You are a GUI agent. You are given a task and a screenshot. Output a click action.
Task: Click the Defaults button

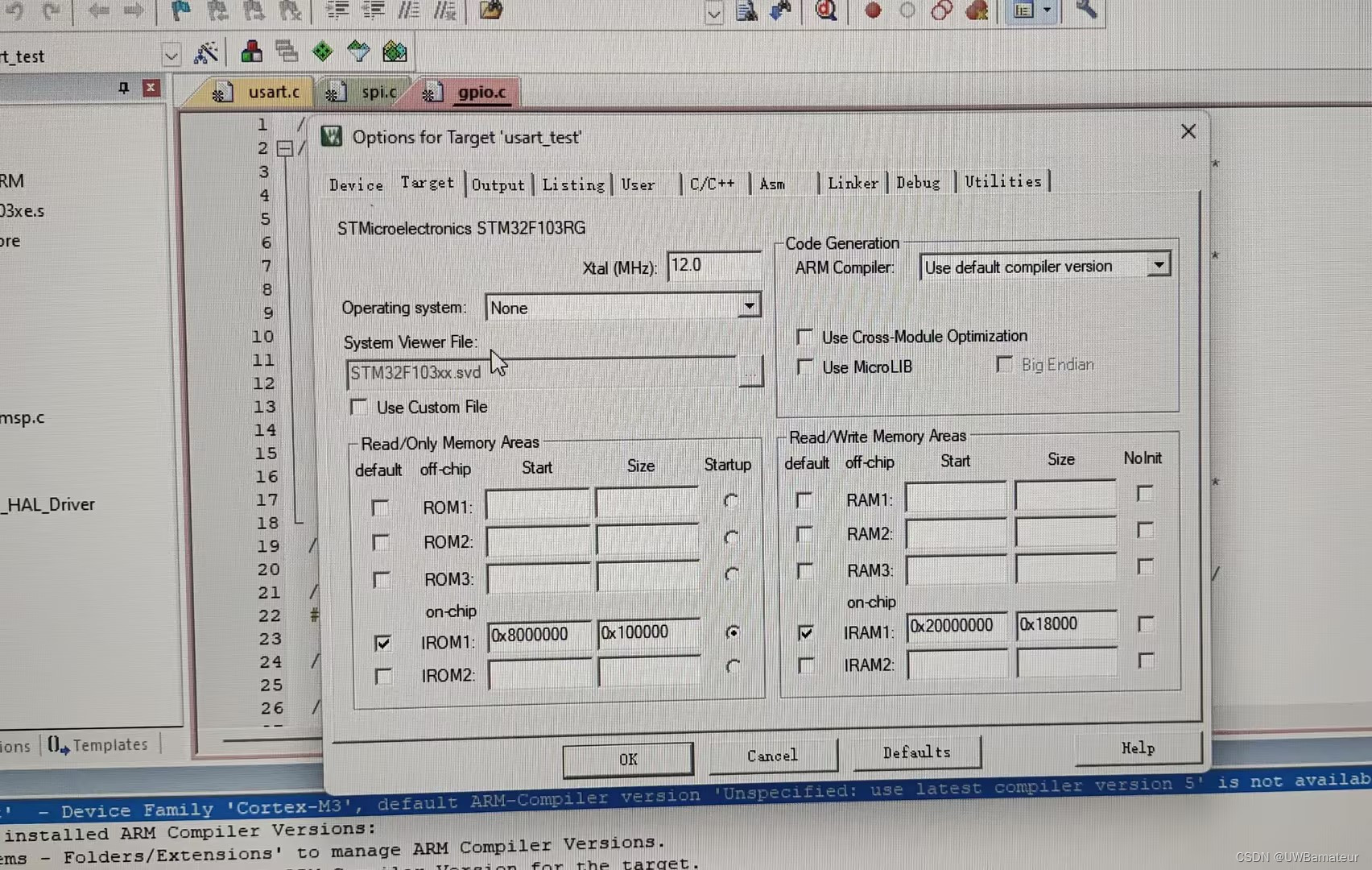pyautogui.click(x=915, y=753)
